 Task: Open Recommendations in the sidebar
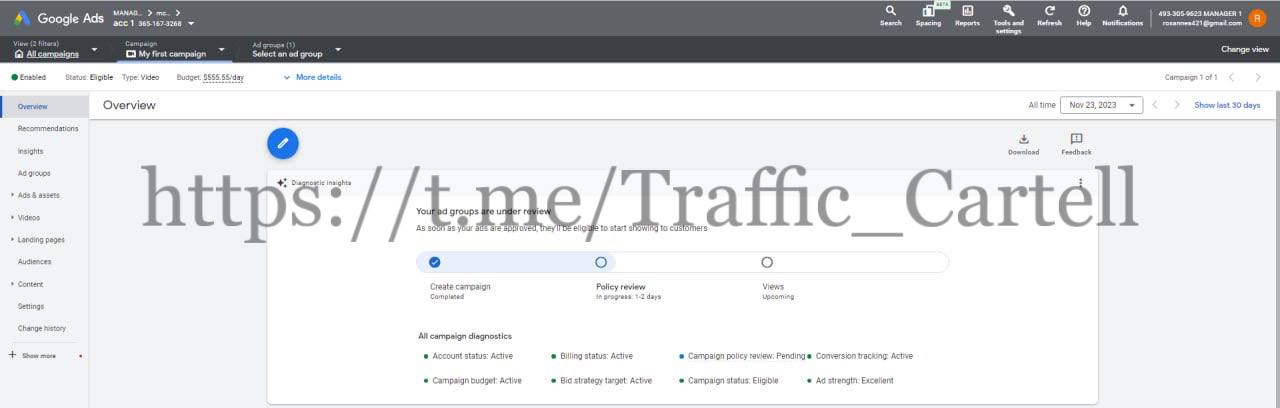[48, 128]
